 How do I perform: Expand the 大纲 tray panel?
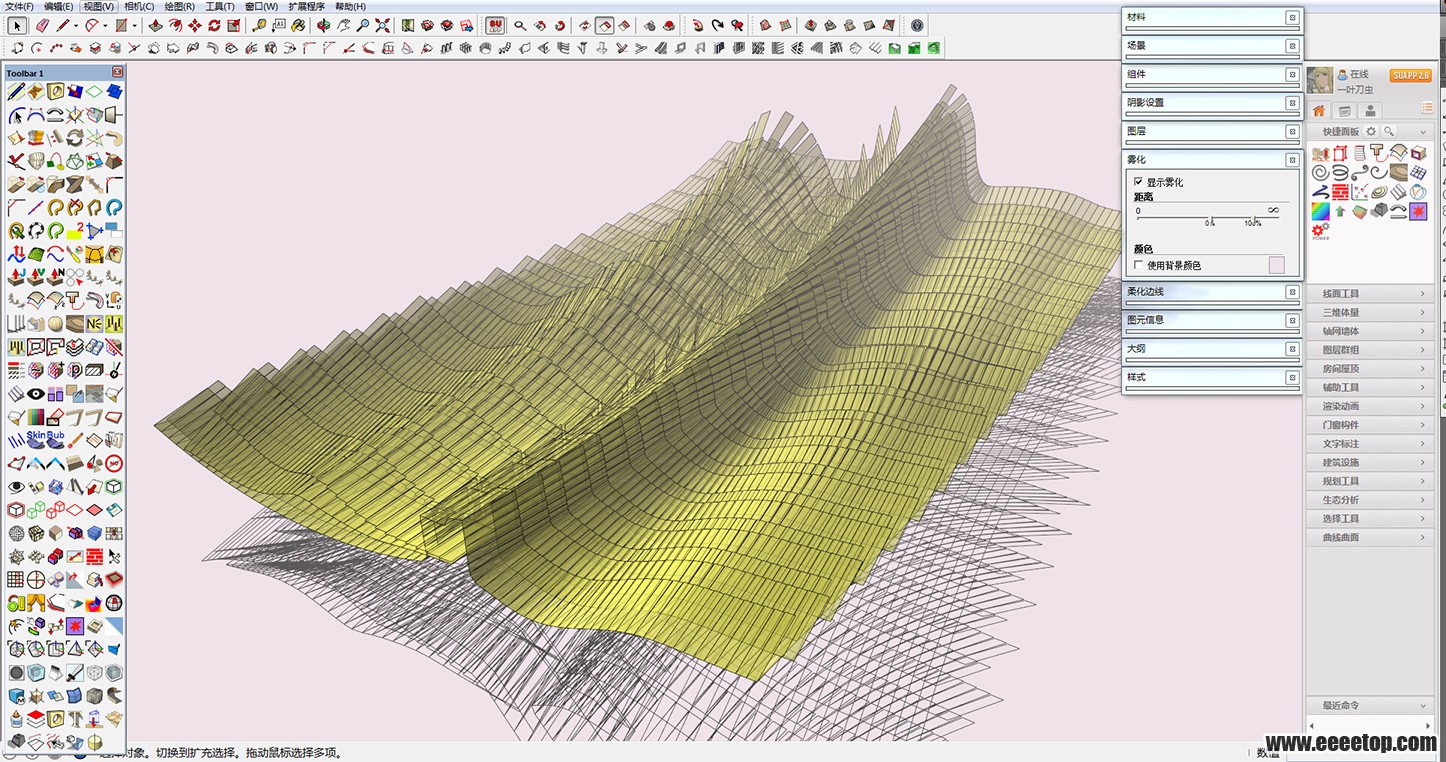click(1212, 348)
